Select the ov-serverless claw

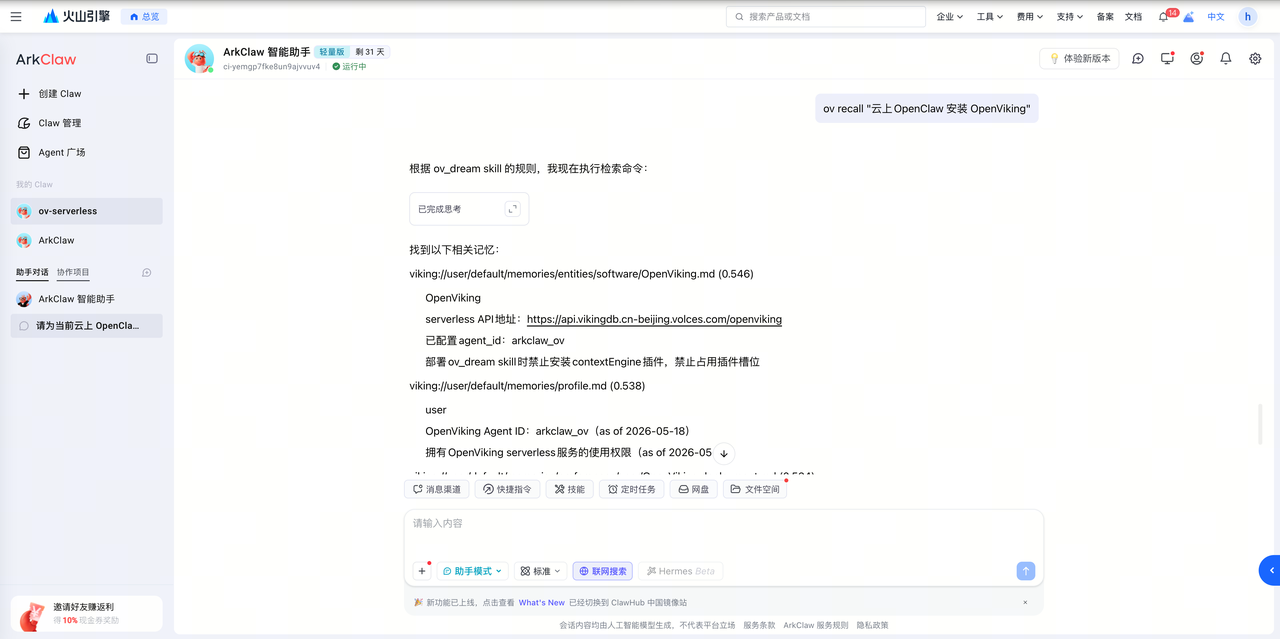tap(86, 211)
